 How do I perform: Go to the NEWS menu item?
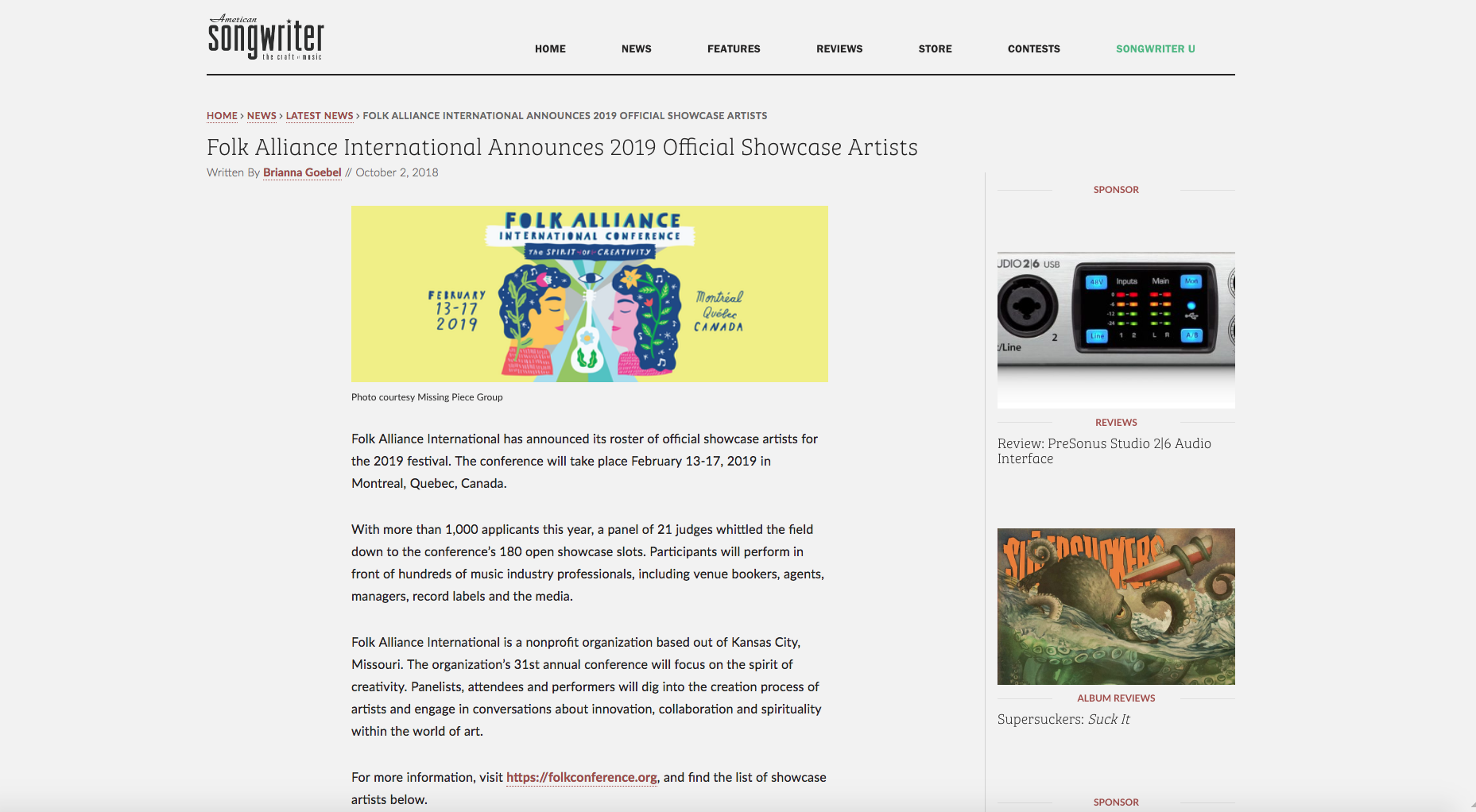tap(636, 49)
